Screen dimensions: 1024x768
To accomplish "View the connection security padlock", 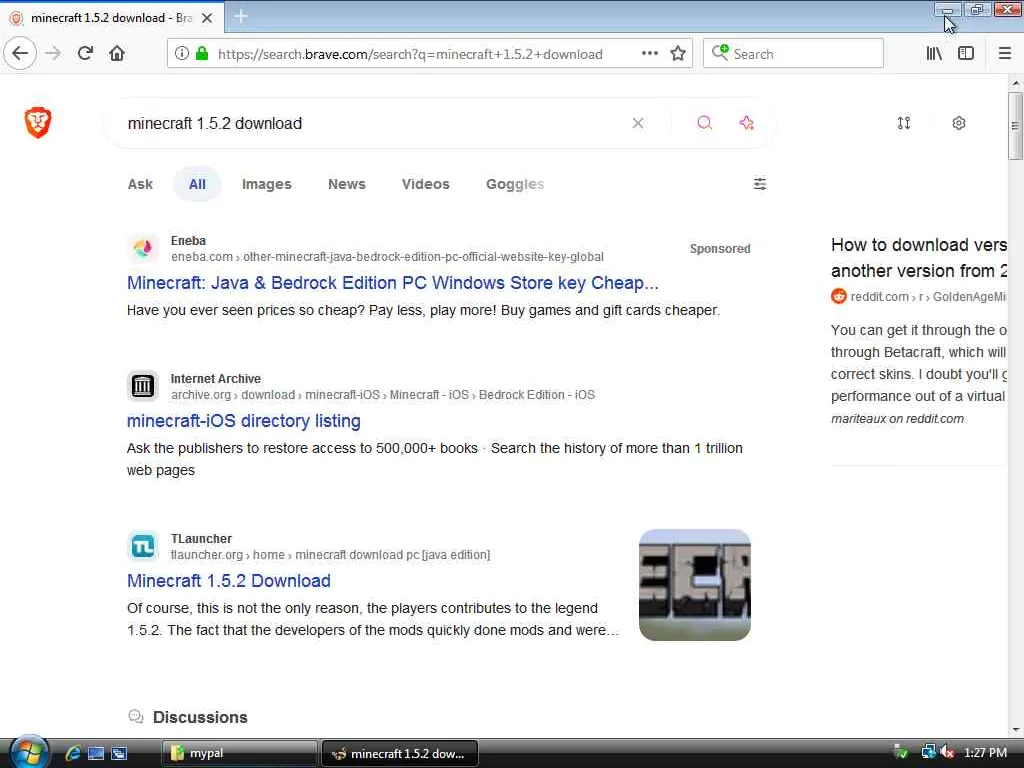I will tap(202, 54).
